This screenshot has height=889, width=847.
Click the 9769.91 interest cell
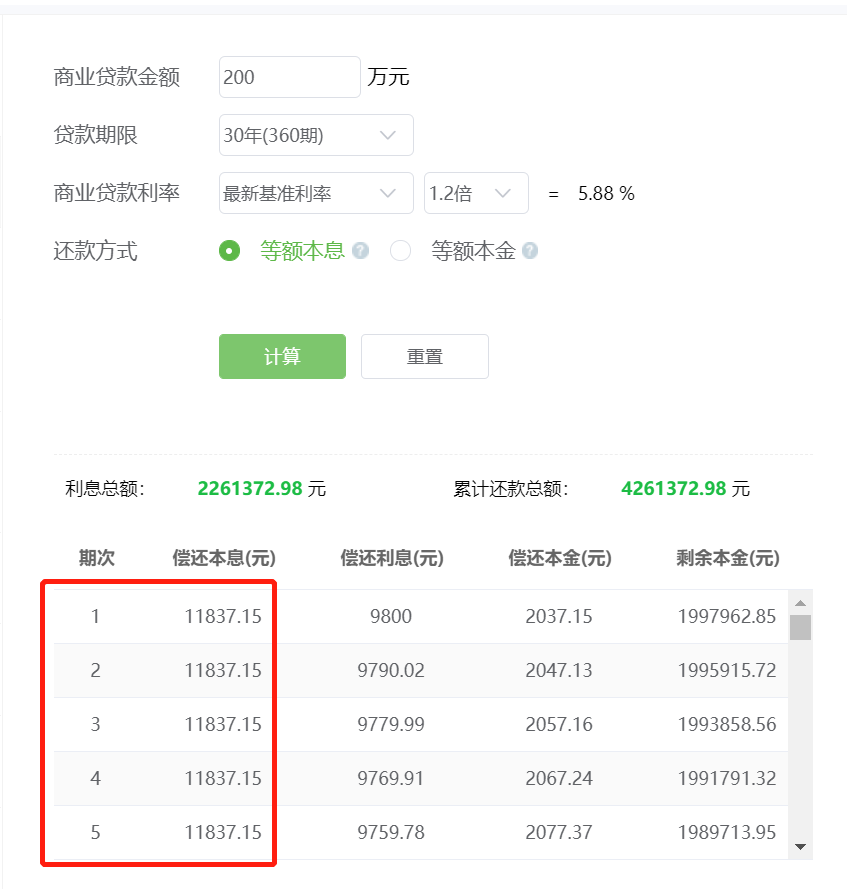click(x=391, y=778)
